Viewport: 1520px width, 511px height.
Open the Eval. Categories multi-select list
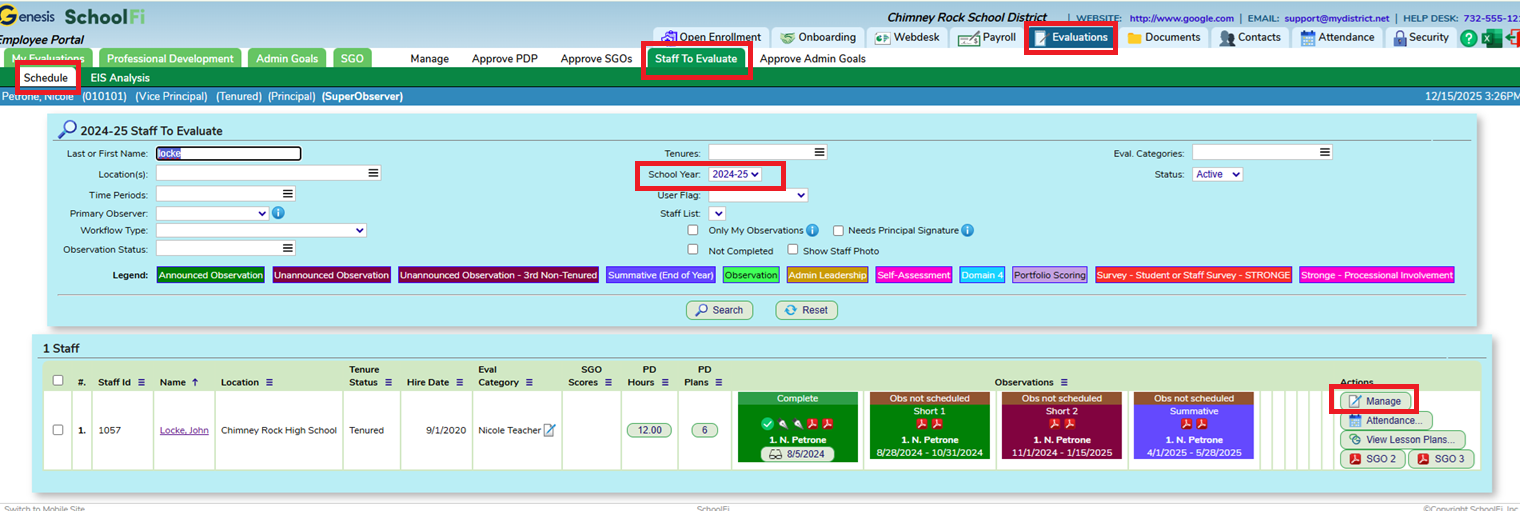pos(1262,152)
